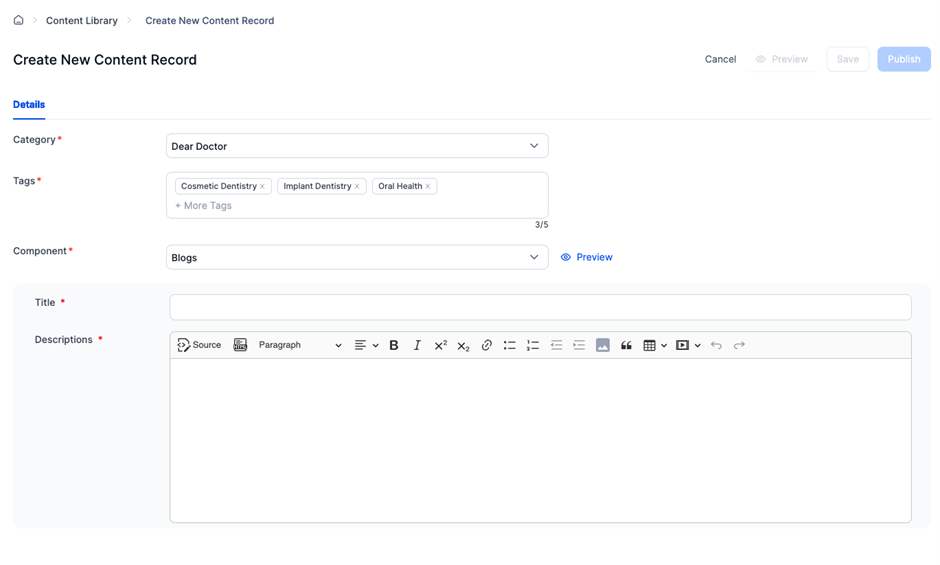Click the show blocks icon after Source
Image resolution: width=940 pixels, height=565 pixels.
pos(240,345)
